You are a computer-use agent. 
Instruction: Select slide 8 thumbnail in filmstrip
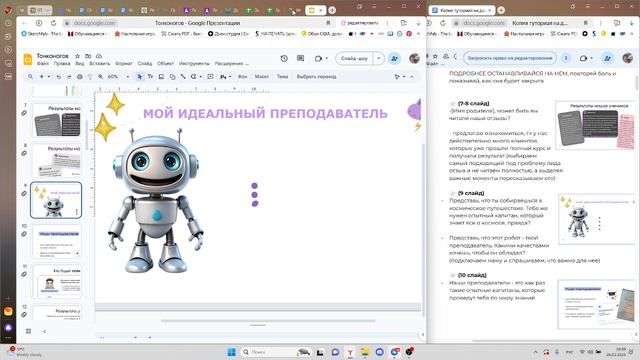click(56, 160)
